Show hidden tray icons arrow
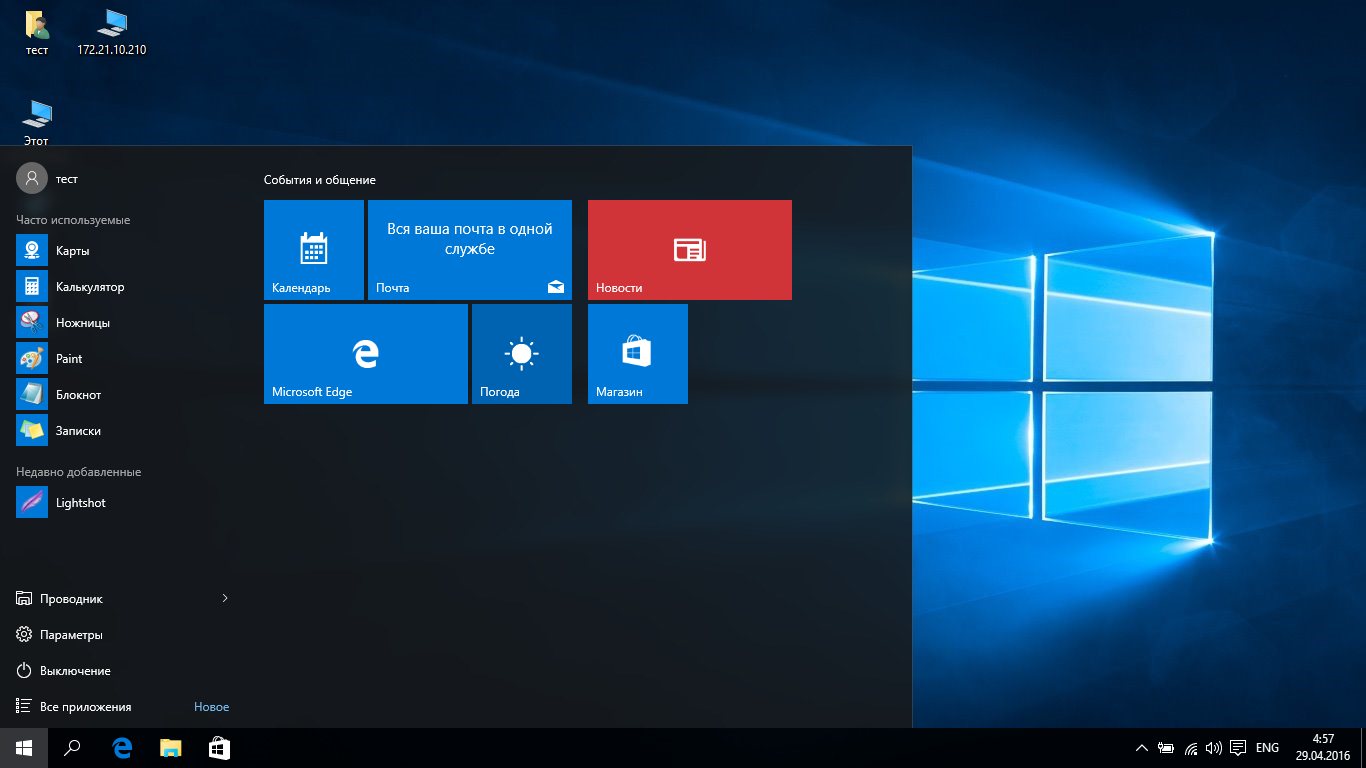The width and height of the screenshot is (1366, 768). [x=1142, y=748]
